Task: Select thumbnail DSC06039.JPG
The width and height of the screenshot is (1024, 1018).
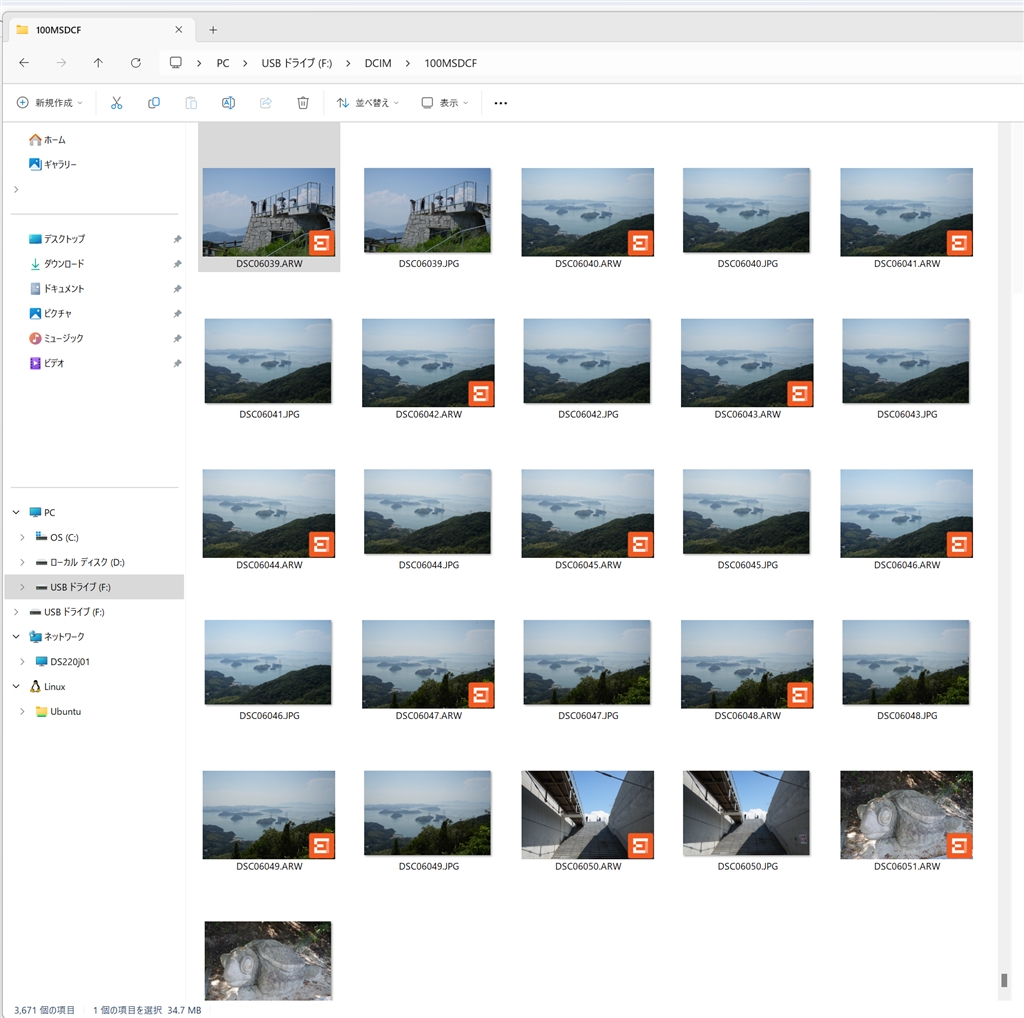Action: (428, 210)
